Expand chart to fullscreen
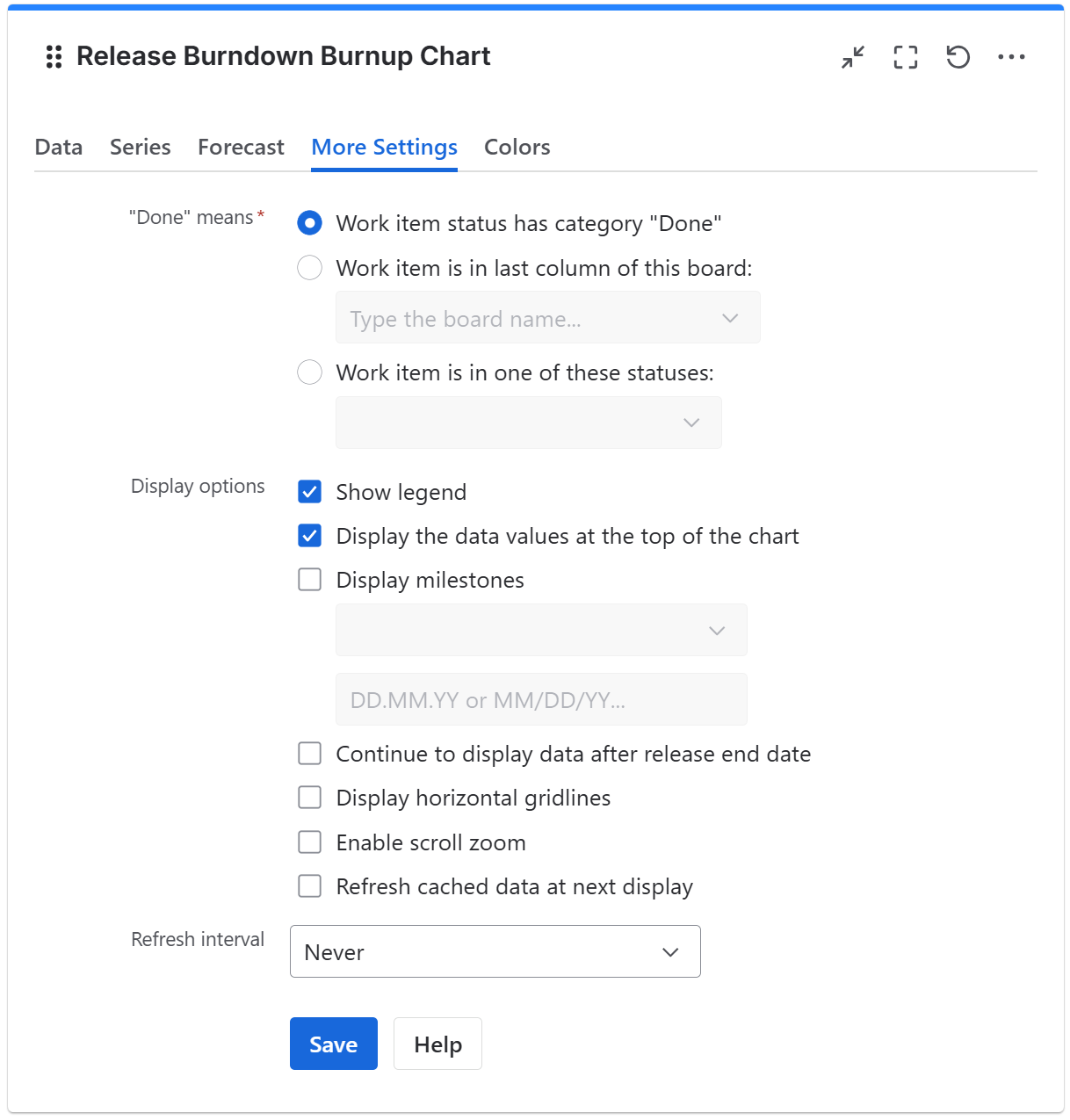The image size is (1070, 1120). 905,56
